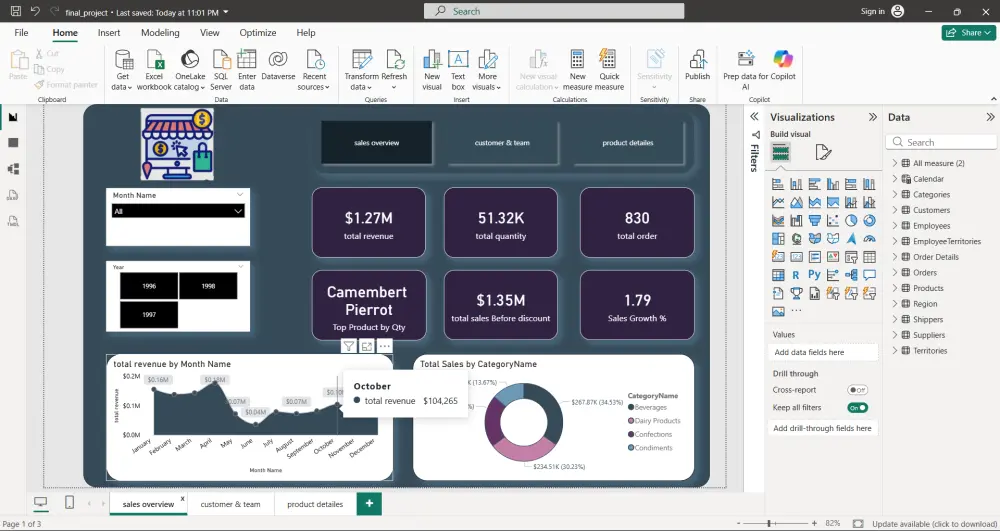
Task: Insert a Text box from ribbon
Action: 458,70
